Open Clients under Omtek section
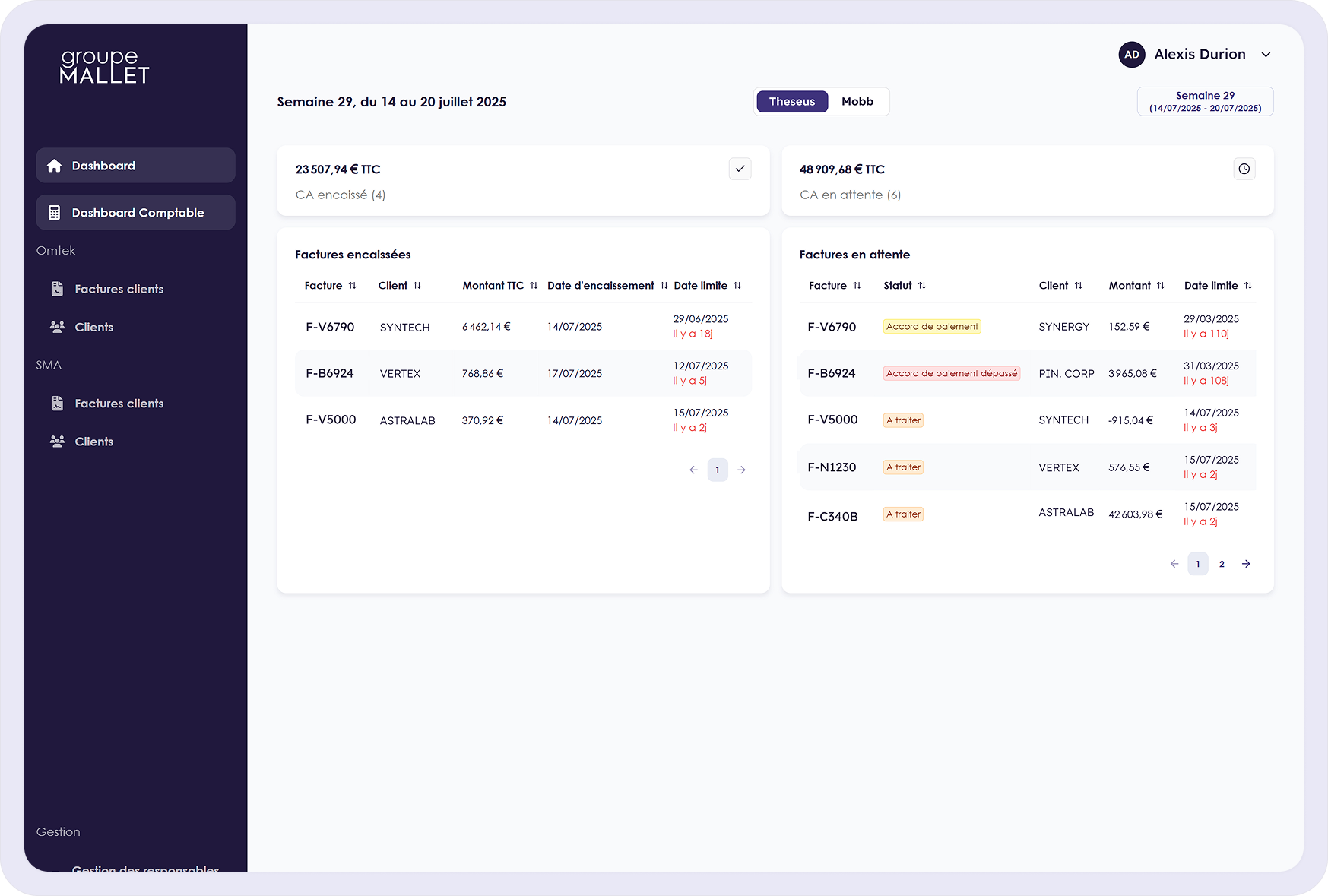This screenshot has height=896, width=1328. (93, 327)
